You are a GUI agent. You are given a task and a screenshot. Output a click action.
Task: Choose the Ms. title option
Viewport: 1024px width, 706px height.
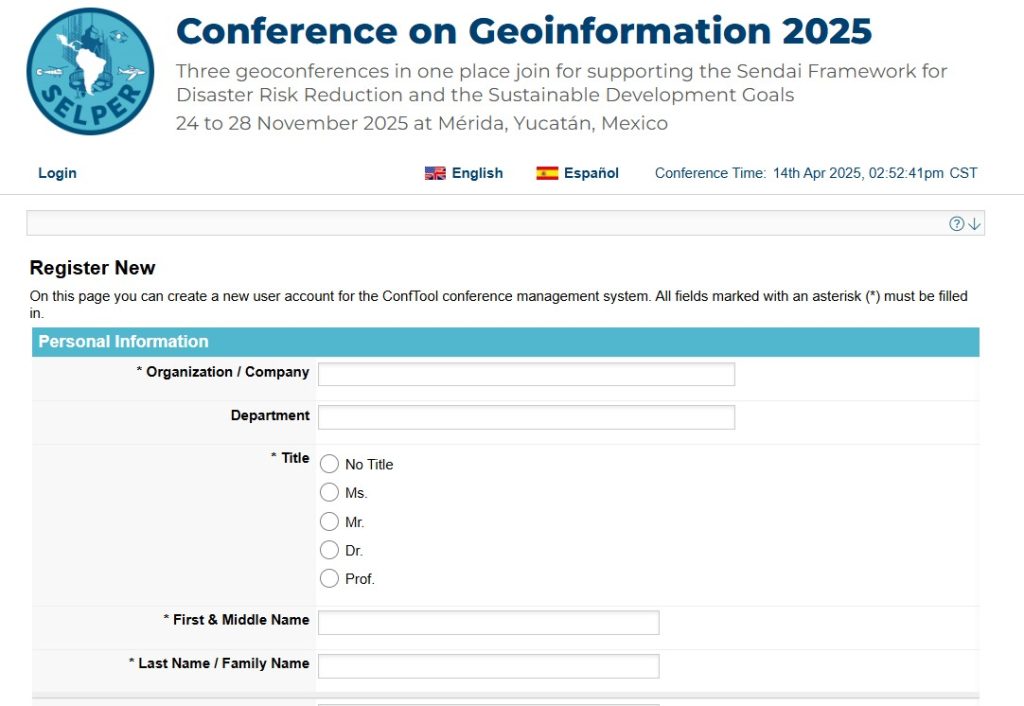(x=330, y=492)
